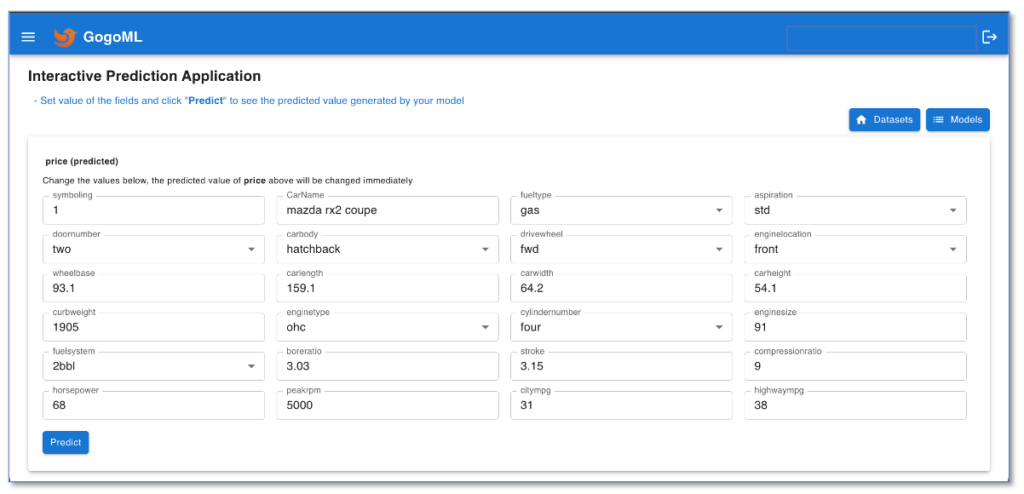This screenshot has width=1024, height=494.
Task: Expand the doornumber dropdown
Action: (251, 250)
